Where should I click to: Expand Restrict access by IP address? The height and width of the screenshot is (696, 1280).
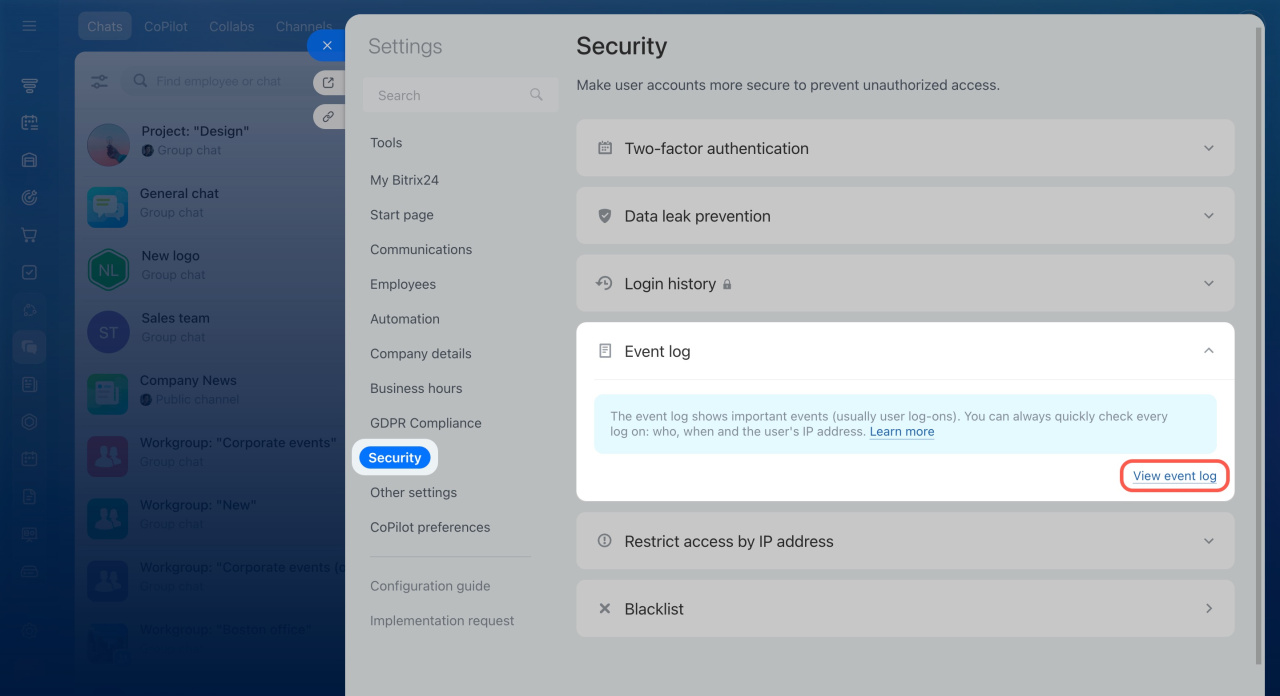1208,541
